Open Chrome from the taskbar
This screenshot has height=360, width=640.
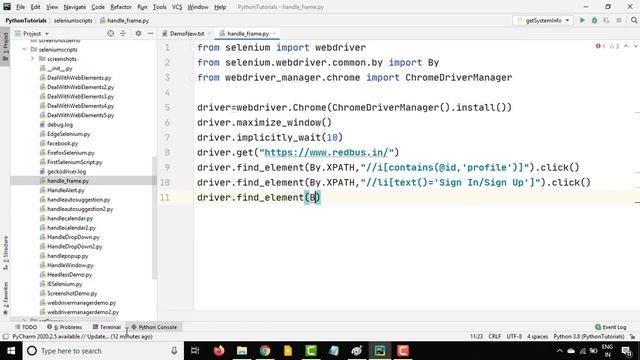[265, 351]
